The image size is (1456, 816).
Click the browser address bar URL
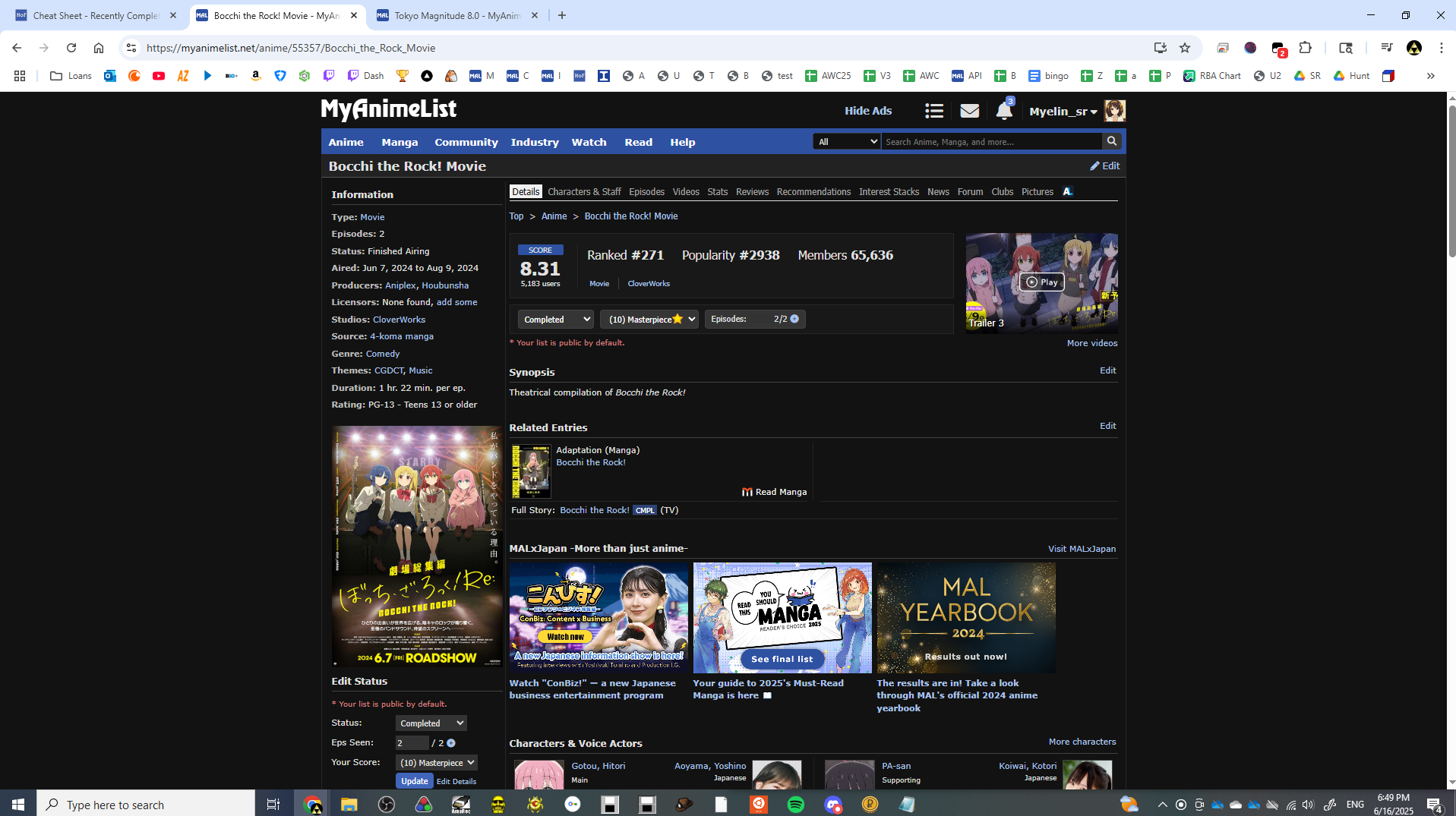click(x=291, y=48)
